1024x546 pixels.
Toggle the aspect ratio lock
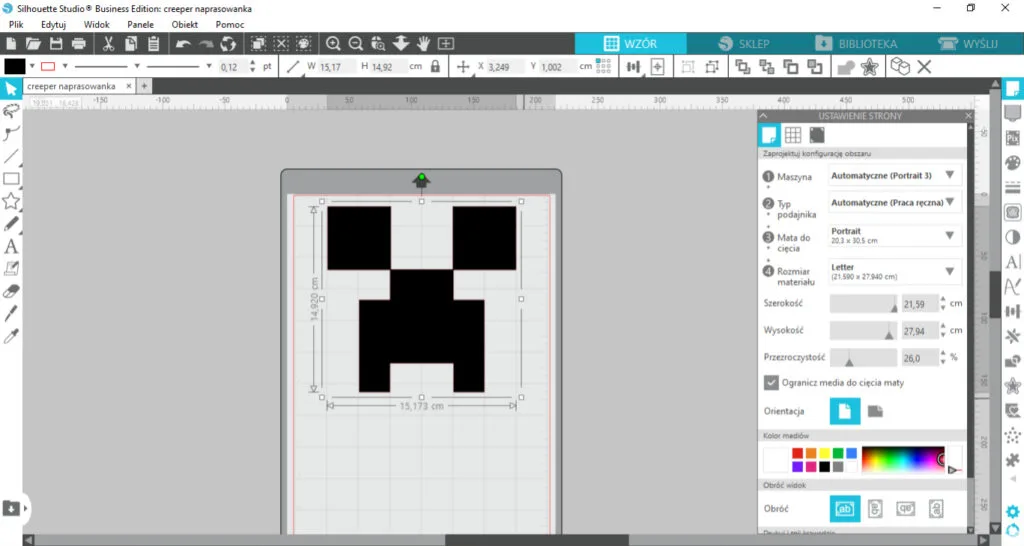(436, 66)
